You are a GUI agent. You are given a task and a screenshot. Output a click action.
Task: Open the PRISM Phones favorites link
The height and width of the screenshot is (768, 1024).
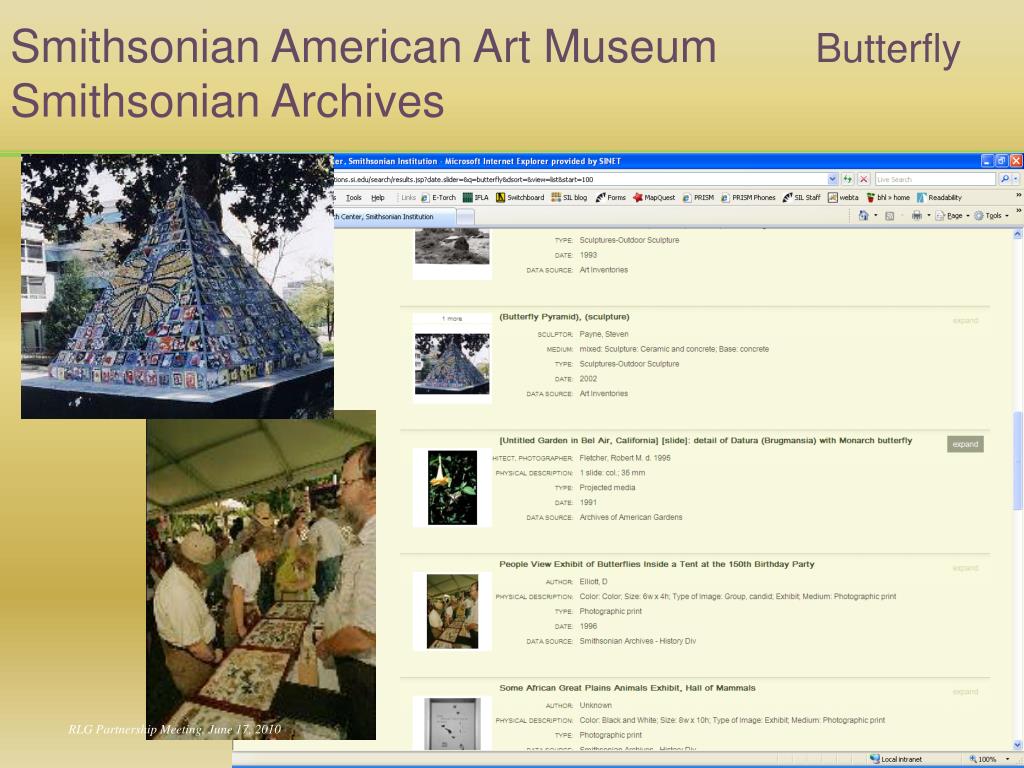(748, 197)
